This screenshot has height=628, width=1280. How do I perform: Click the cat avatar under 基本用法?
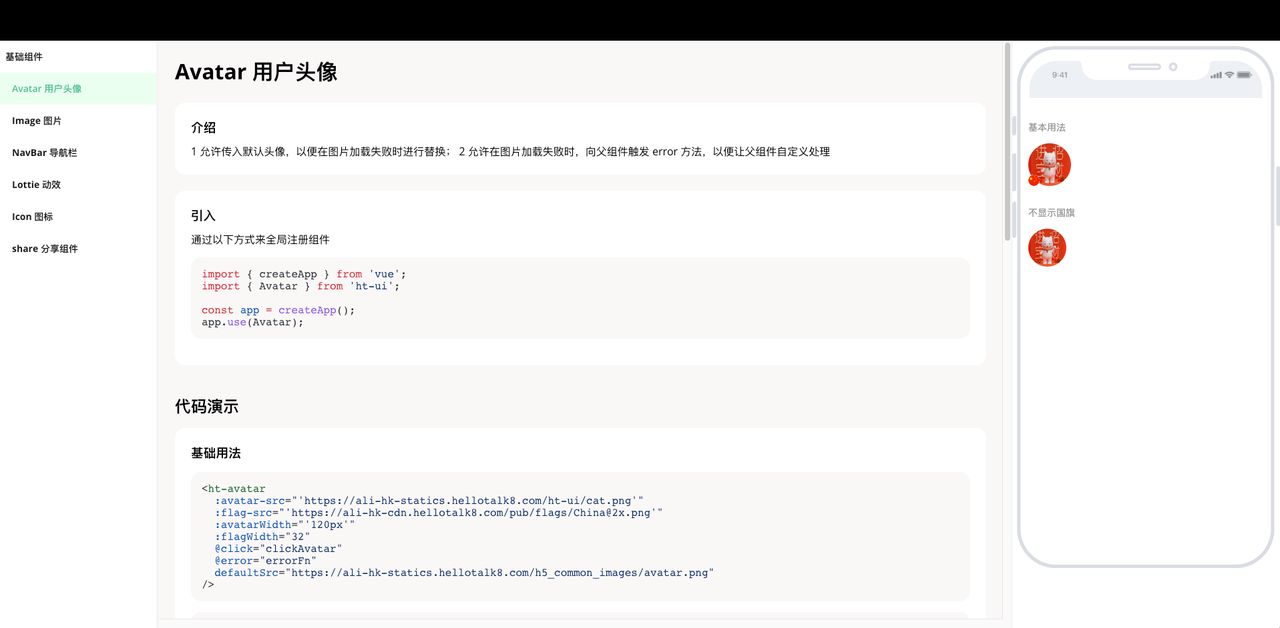(x=1049, y=165)
